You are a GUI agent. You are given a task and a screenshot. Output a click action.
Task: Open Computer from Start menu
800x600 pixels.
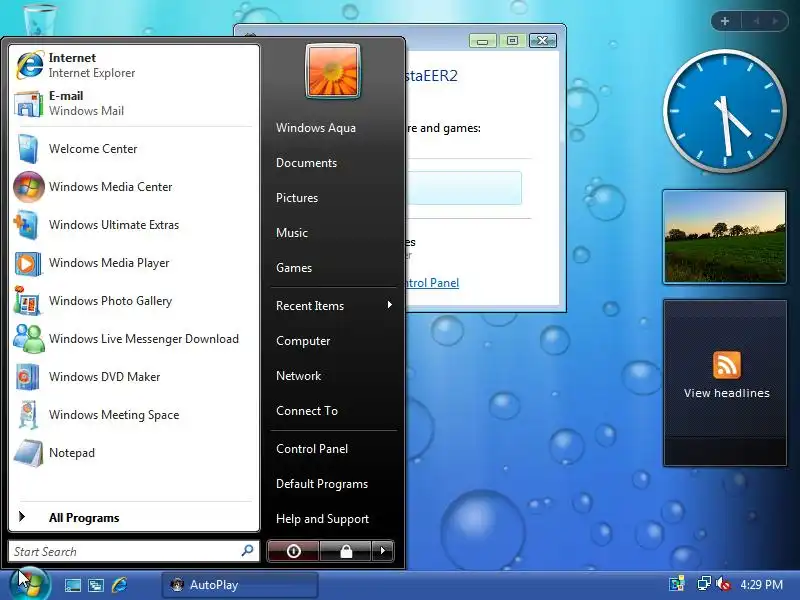click(303, 341)
